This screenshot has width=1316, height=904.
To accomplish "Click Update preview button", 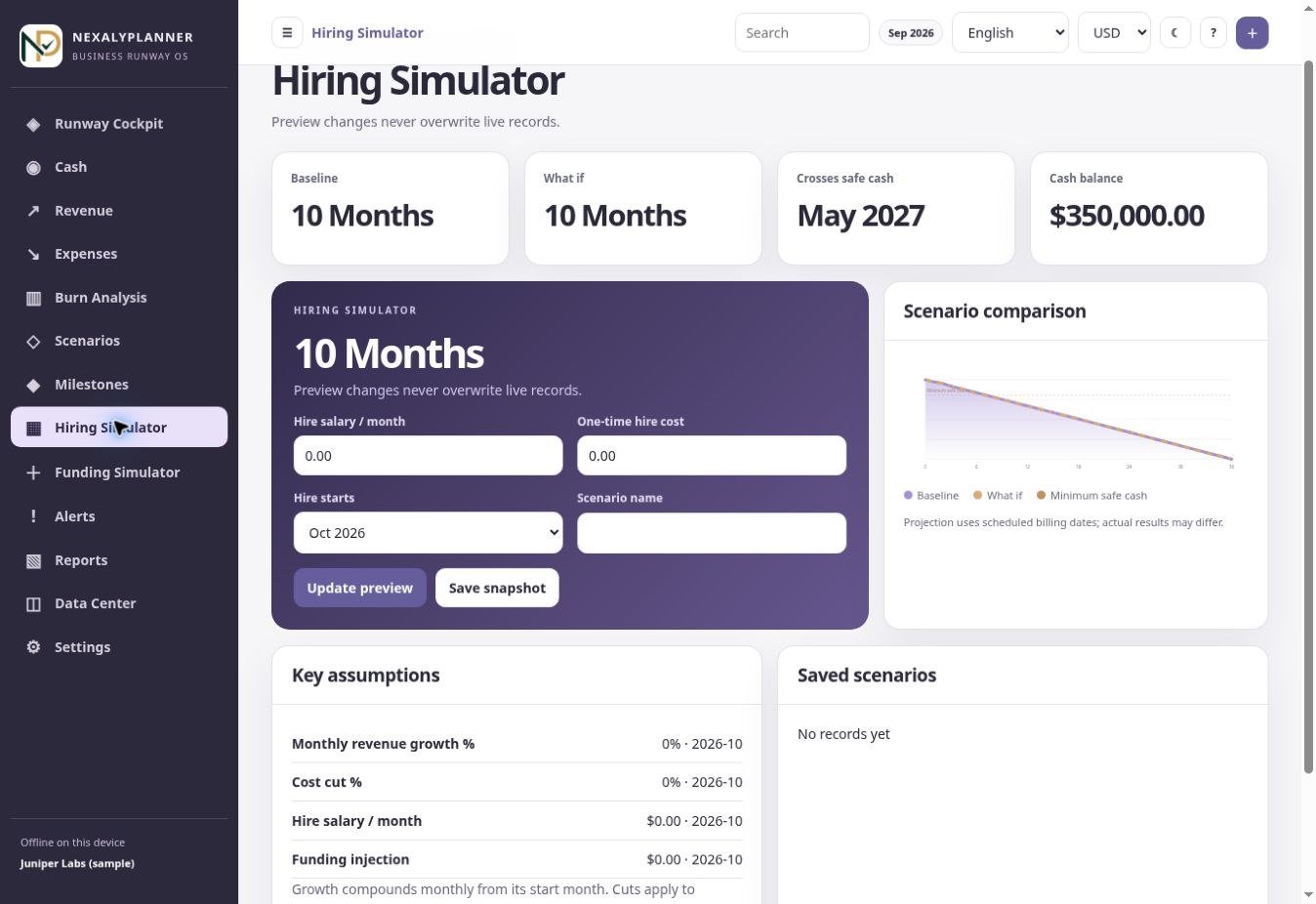I will coord(360,588).
